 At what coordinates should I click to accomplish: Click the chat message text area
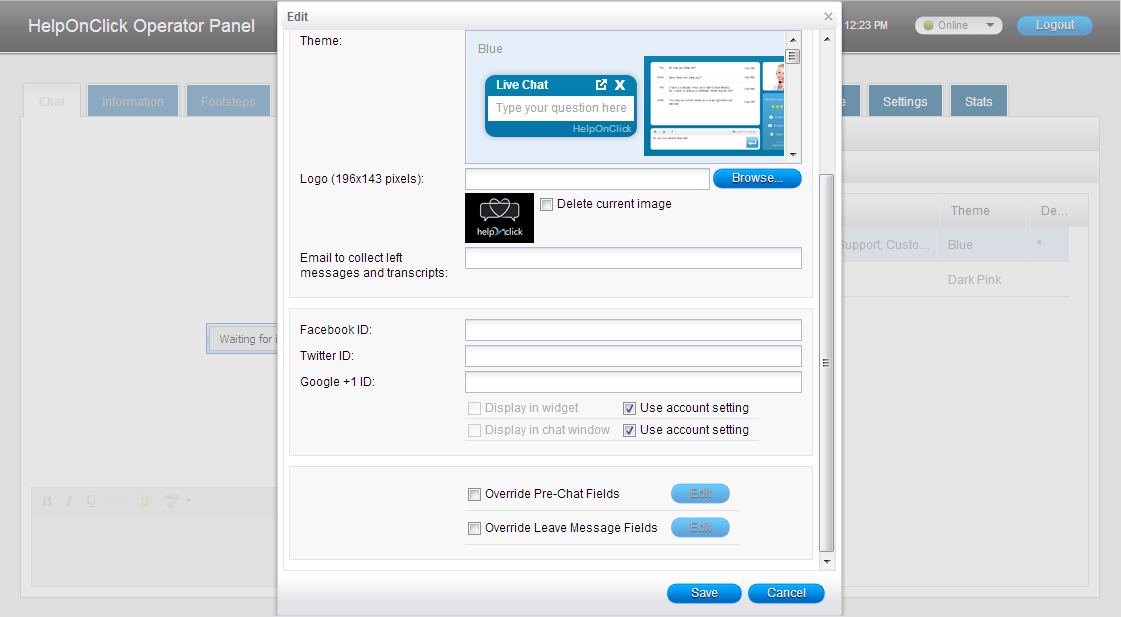click(154, 551)
